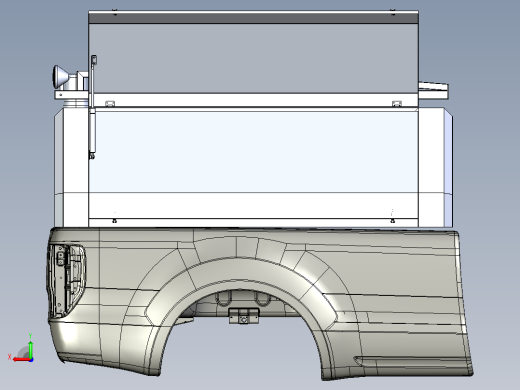The image size is (520, 390).
Task: Select the truck tail light assembly
Action: (66, 281)
